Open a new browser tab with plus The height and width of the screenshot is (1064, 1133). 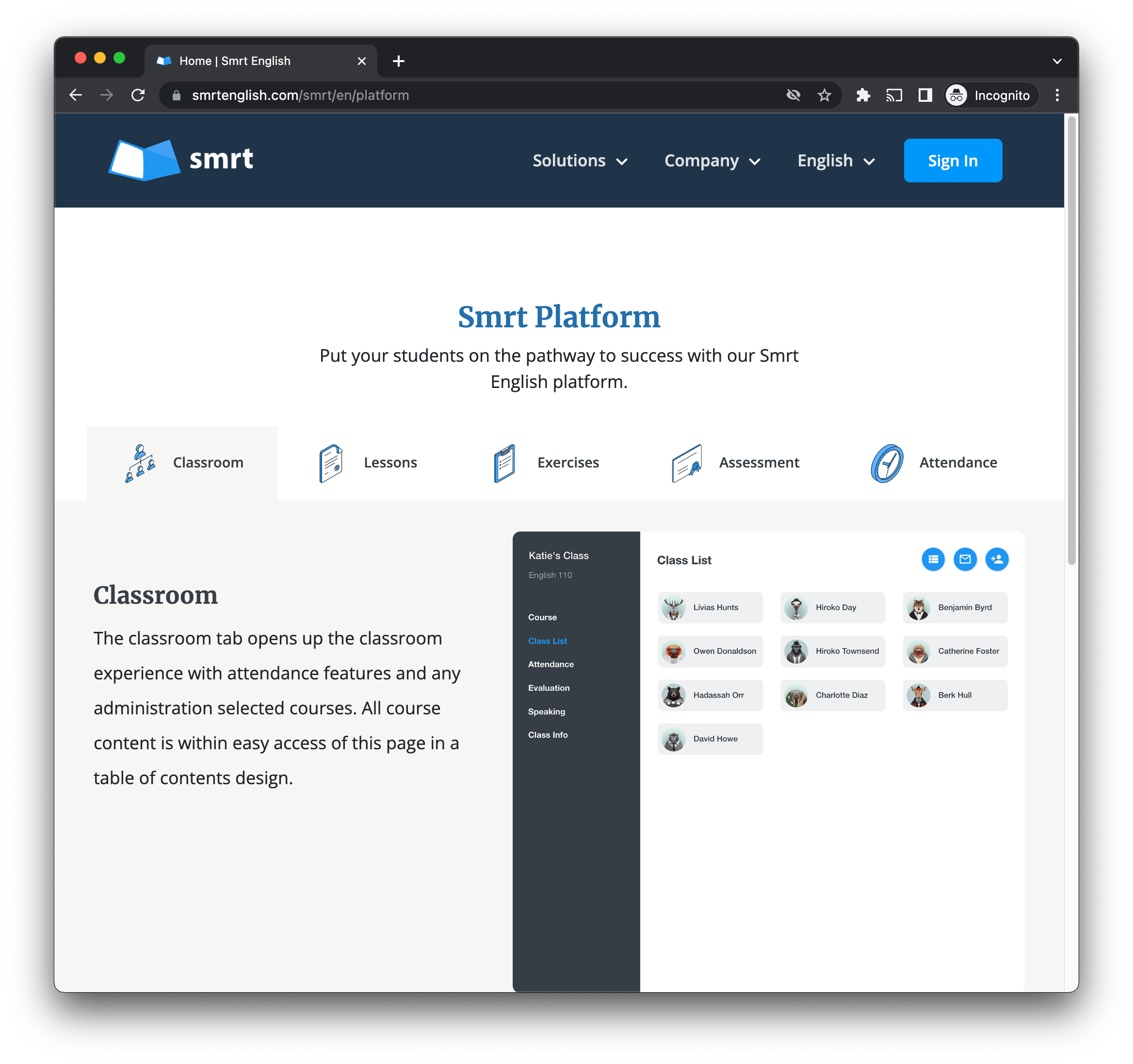pyautogui.click(x=398, y=61)
